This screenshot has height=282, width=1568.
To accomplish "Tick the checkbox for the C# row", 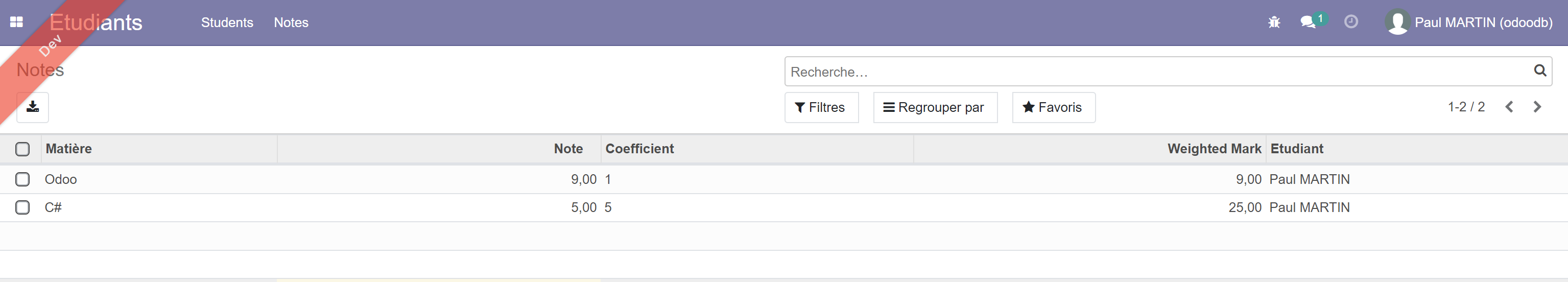I will (22, 207).
